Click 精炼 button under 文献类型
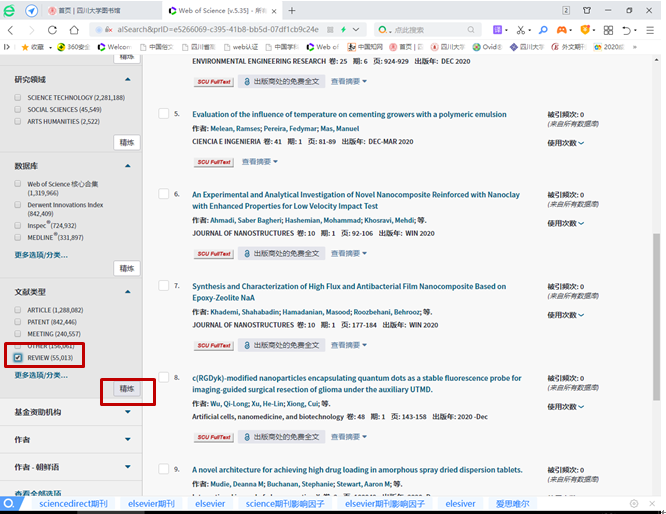 click(x=127, y=388)
